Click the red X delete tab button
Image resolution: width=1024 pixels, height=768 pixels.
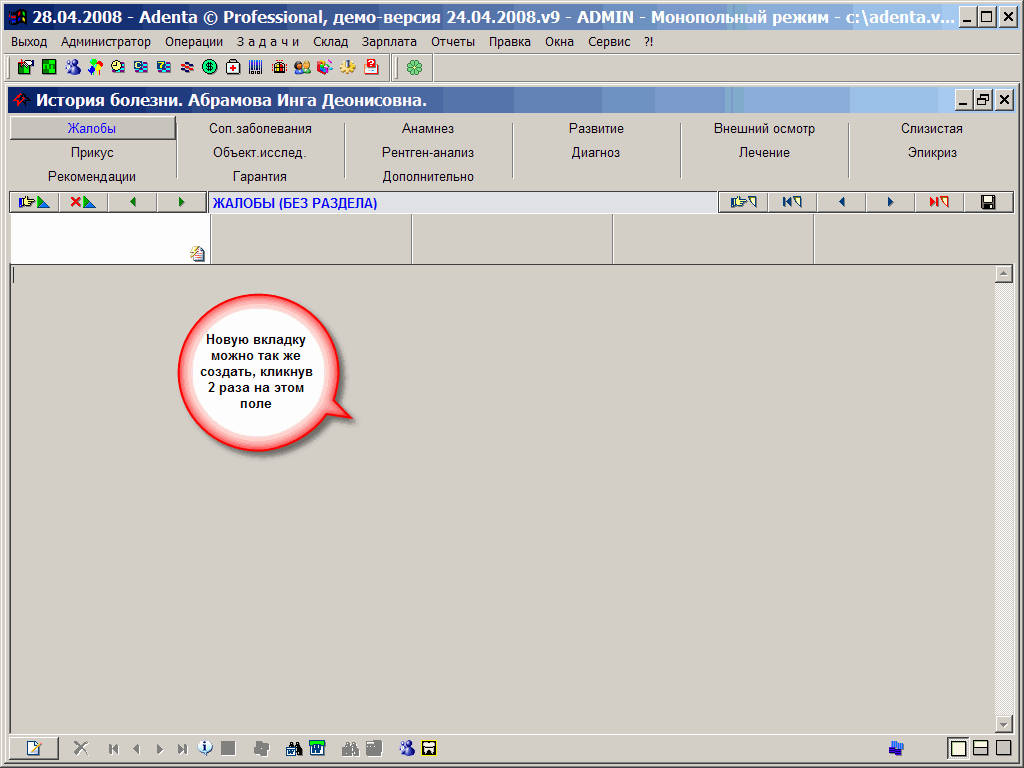[x=83, y=202]
